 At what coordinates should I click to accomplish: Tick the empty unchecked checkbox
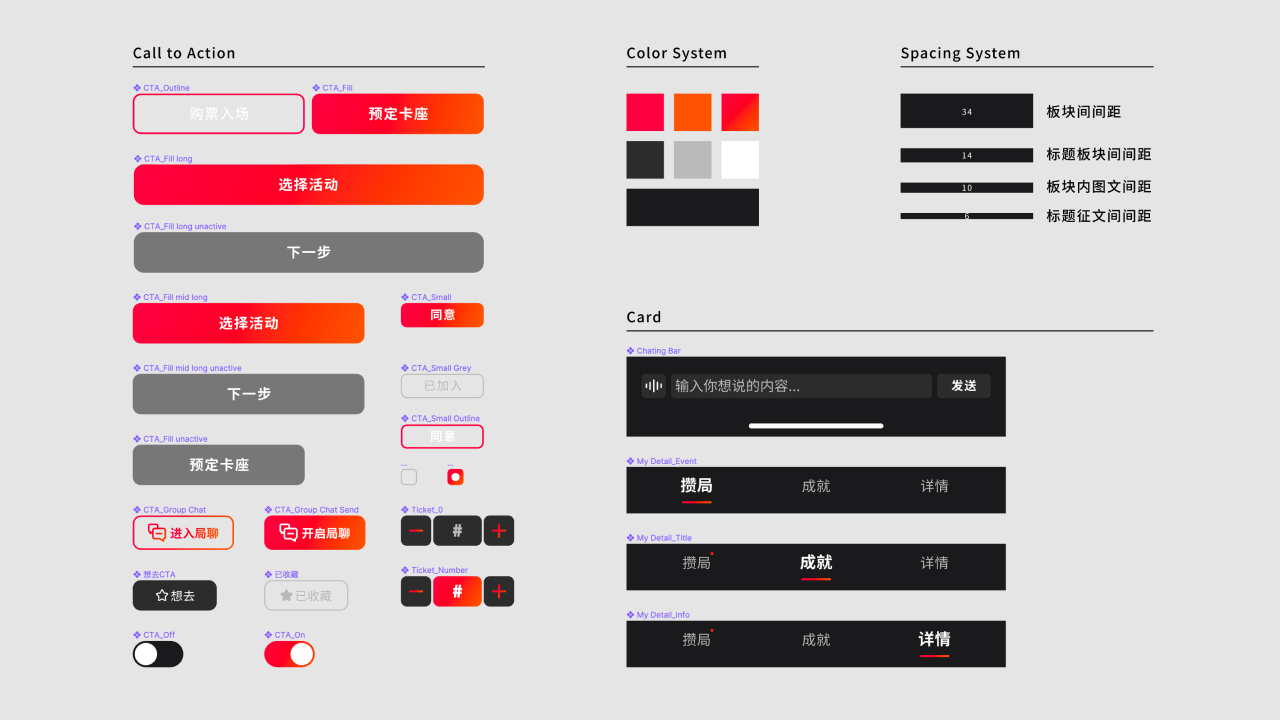(409, 477)
